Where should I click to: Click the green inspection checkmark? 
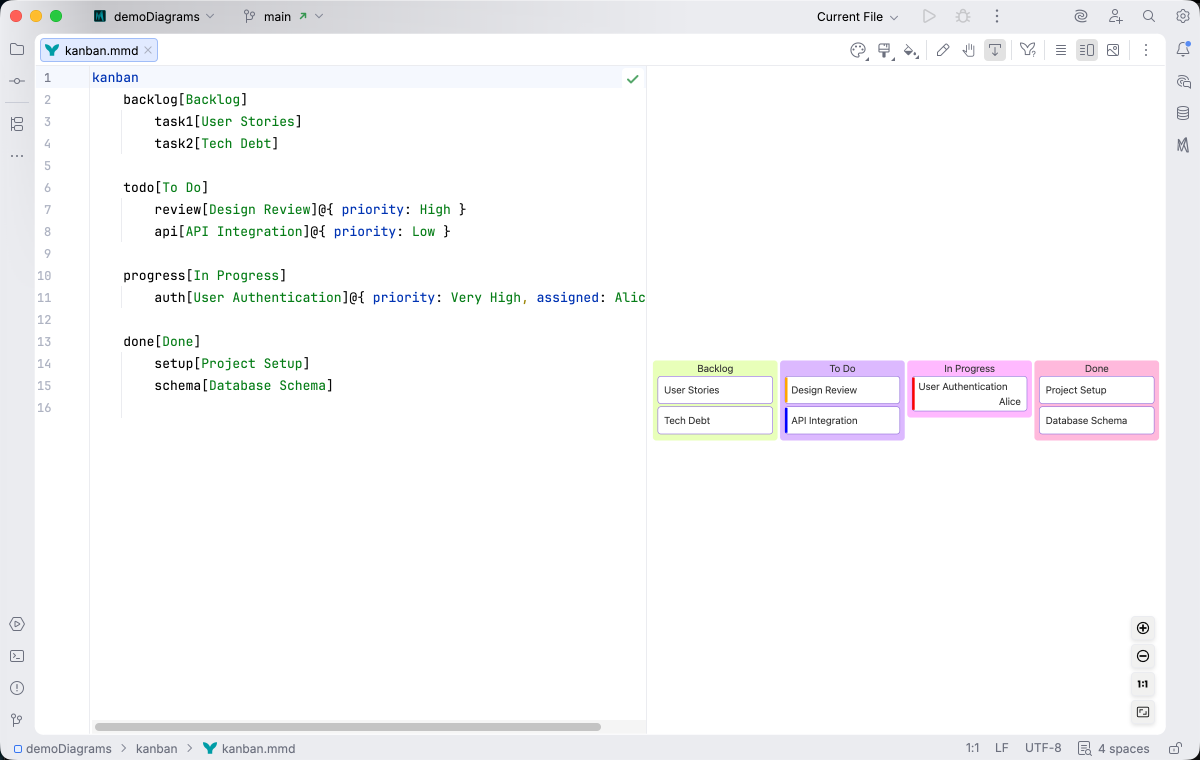[632, 78]
